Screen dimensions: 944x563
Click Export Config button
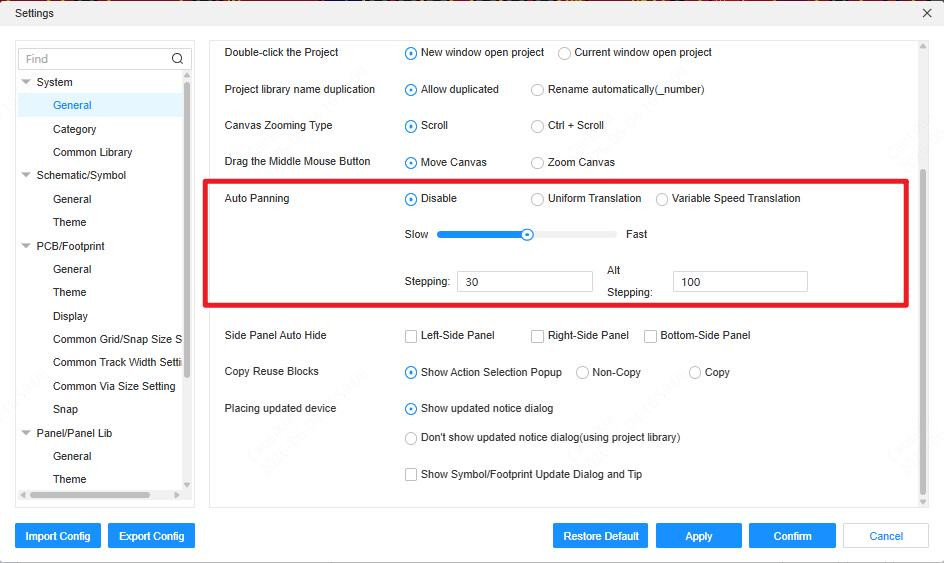pos(151,536)
